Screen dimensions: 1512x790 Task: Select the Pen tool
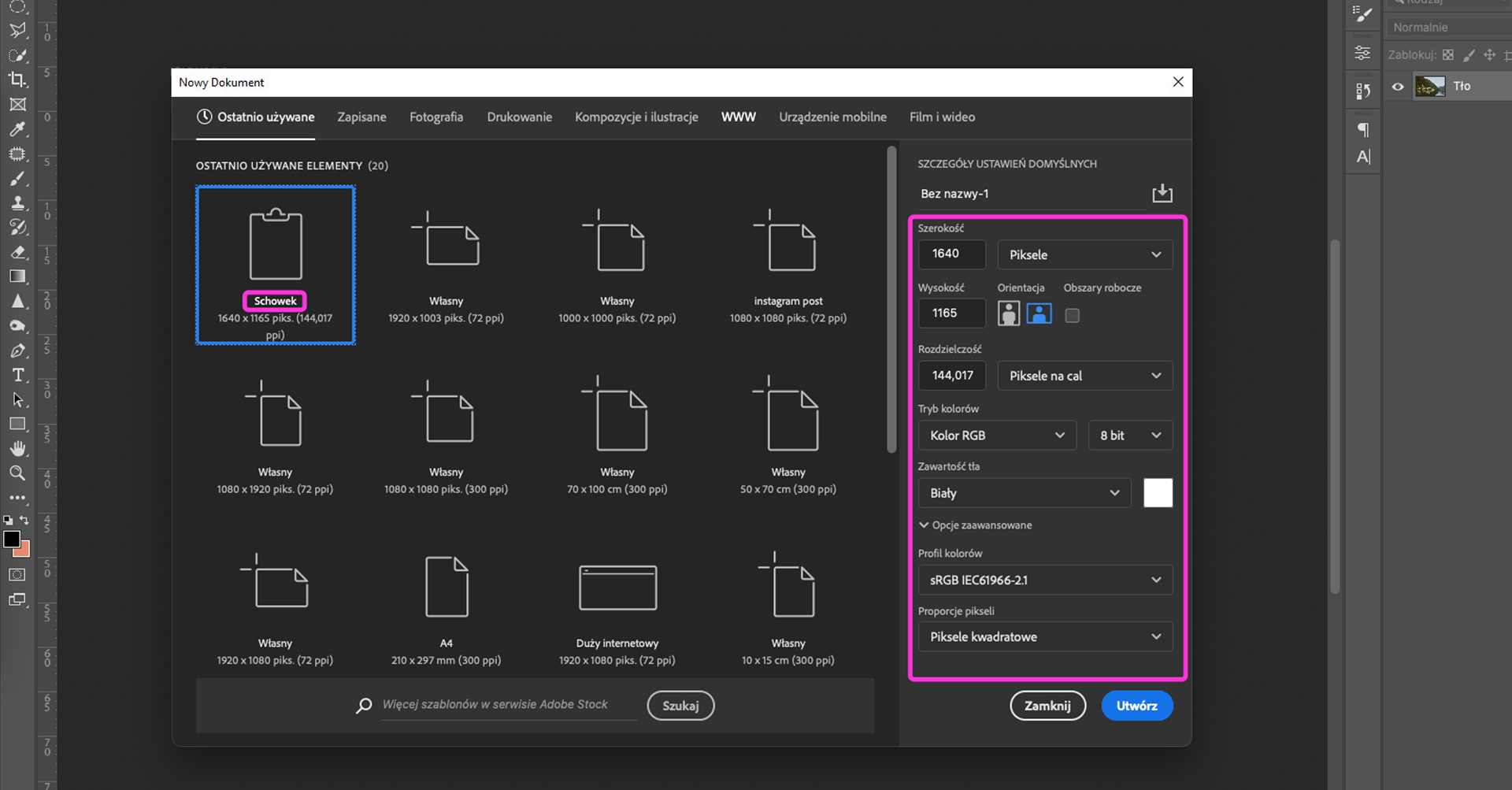coord(17,350)
